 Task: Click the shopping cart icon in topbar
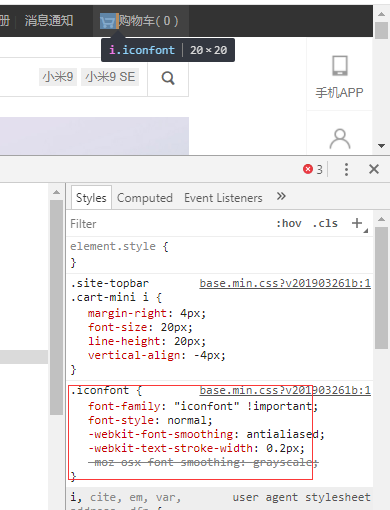(x=108, y=21)
